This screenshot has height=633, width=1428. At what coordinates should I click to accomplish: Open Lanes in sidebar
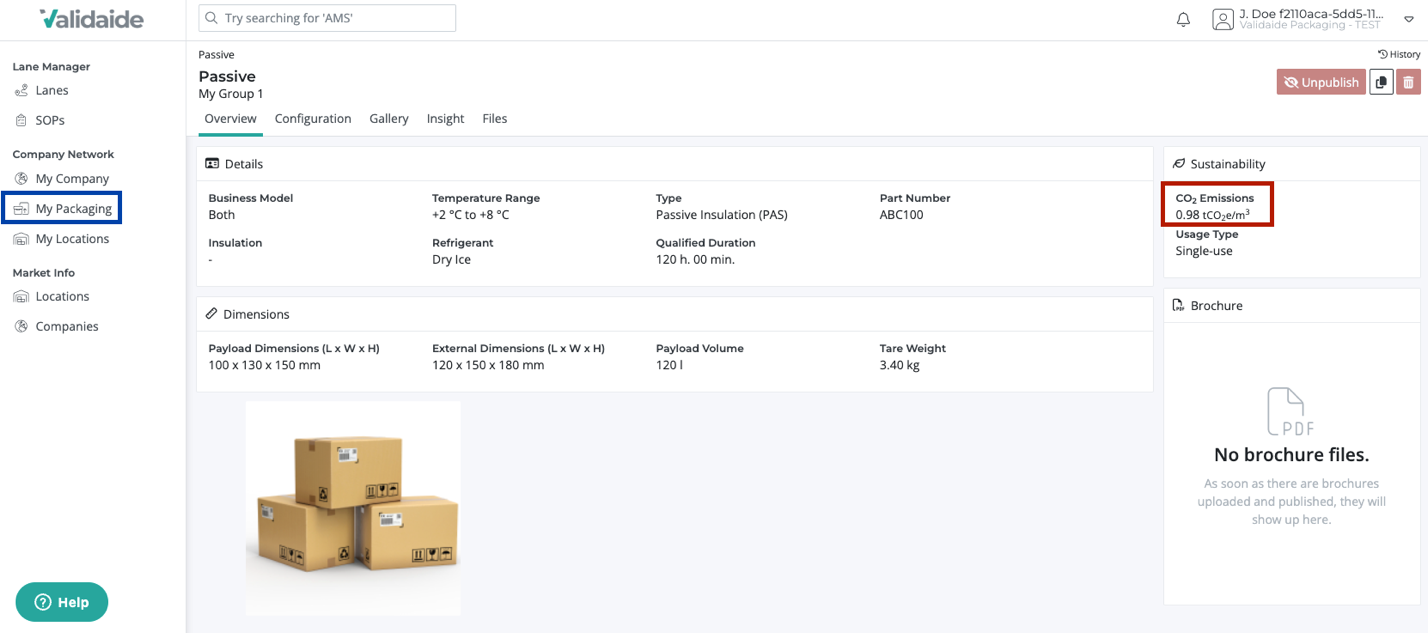coord(52,90)
